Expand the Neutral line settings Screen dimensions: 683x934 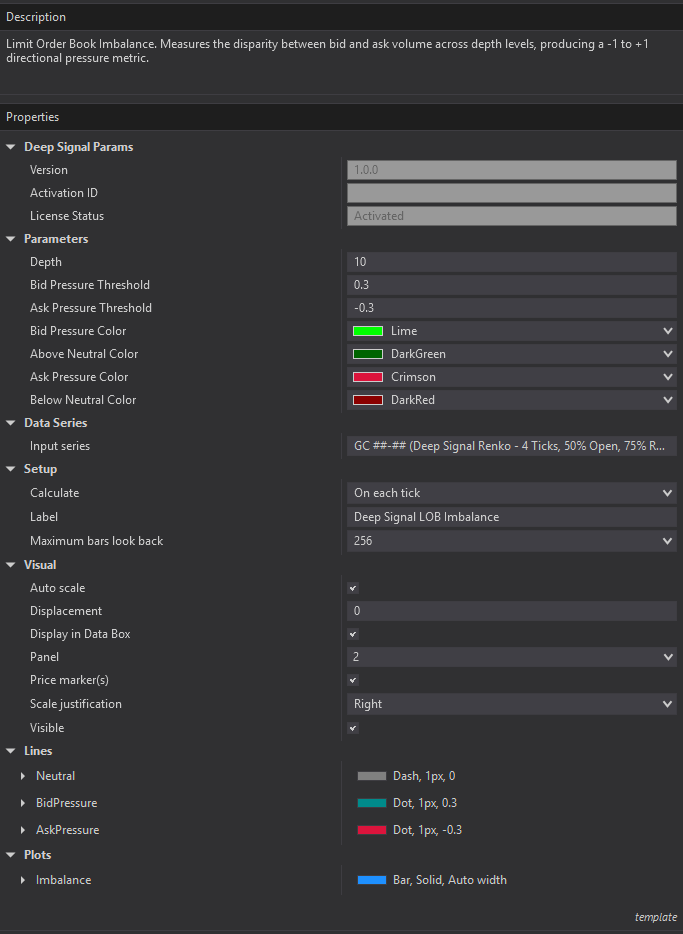tap(22, 776)
